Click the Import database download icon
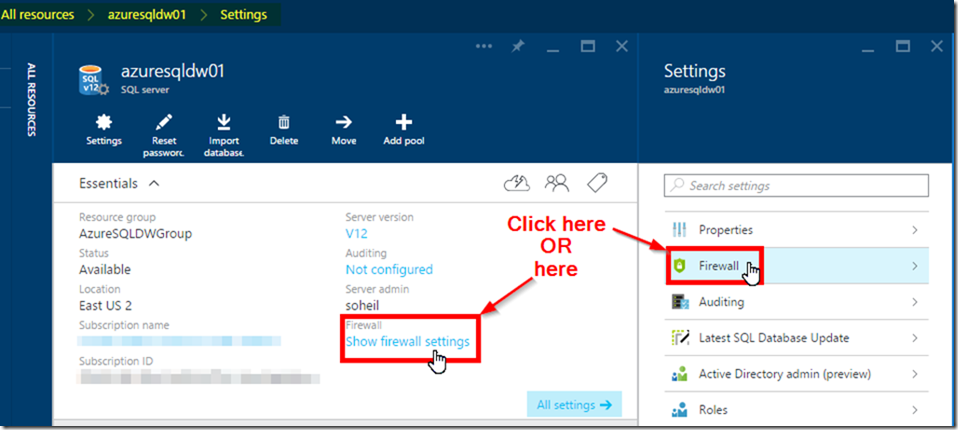 tap(224, 123)
